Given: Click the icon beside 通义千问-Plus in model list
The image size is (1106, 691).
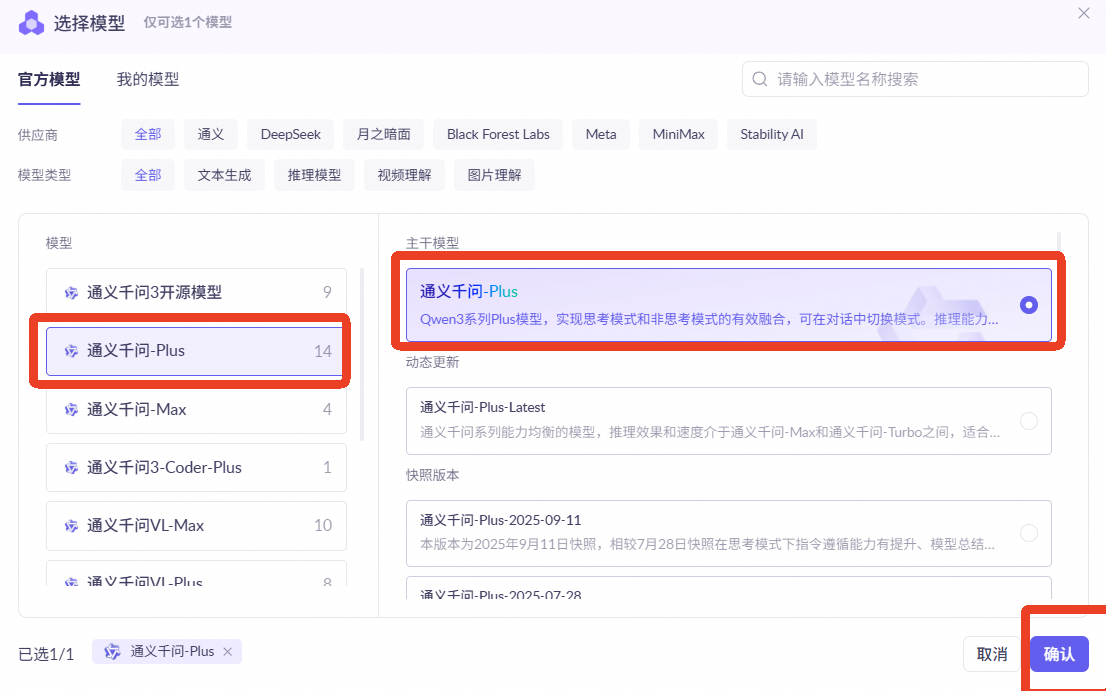Looking at the screenshot, I should (71, 351).
